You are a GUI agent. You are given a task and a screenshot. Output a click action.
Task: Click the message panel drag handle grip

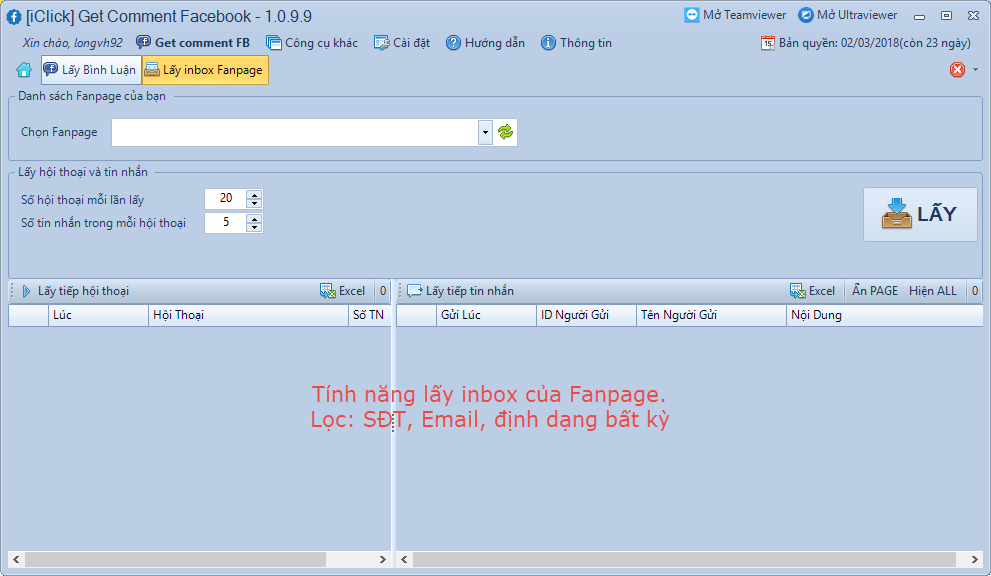pyautogui.click(x=400, y=291)
